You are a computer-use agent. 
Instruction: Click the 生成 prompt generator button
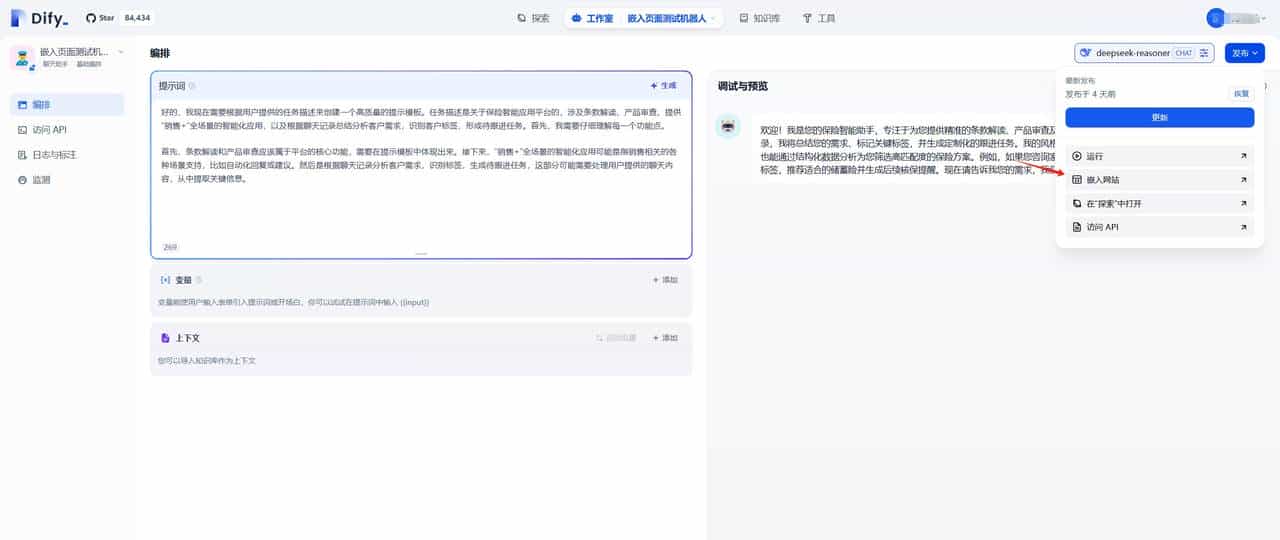tap(663, 86)
